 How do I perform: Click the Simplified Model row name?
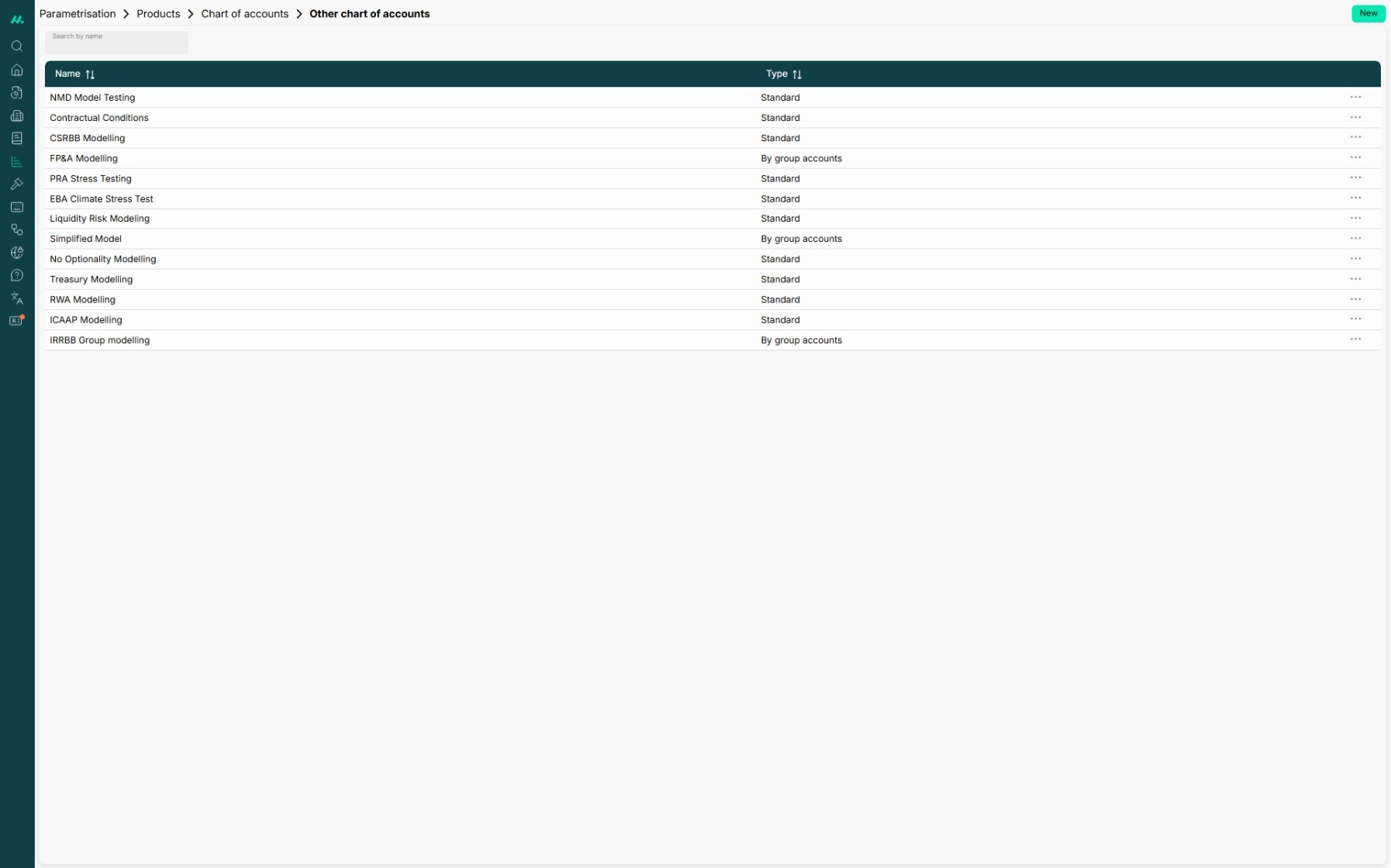[86, 239]
